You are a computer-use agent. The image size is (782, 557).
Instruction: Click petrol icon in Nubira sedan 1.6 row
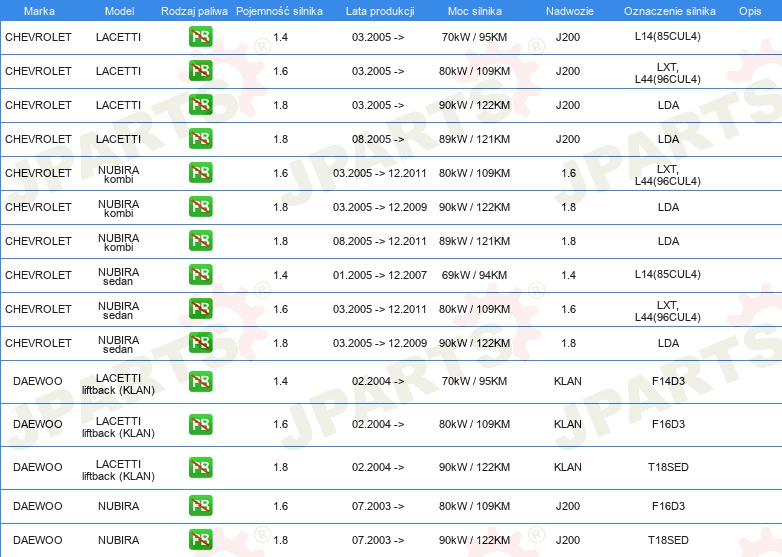pyautogui.click(x=200, y=308)
